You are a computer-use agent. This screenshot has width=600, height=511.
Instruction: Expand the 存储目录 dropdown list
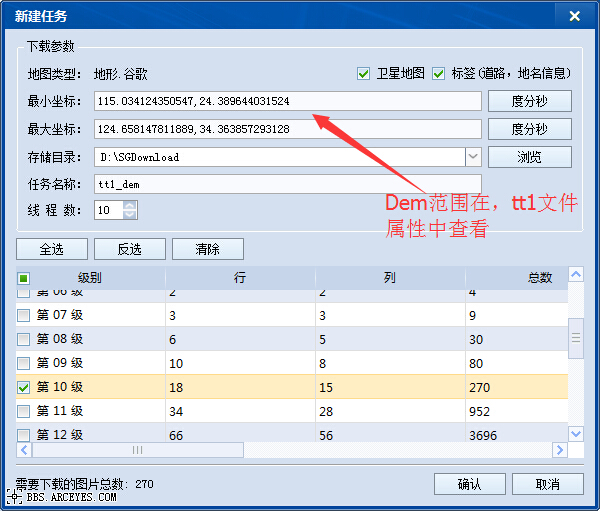click(473, 157)
